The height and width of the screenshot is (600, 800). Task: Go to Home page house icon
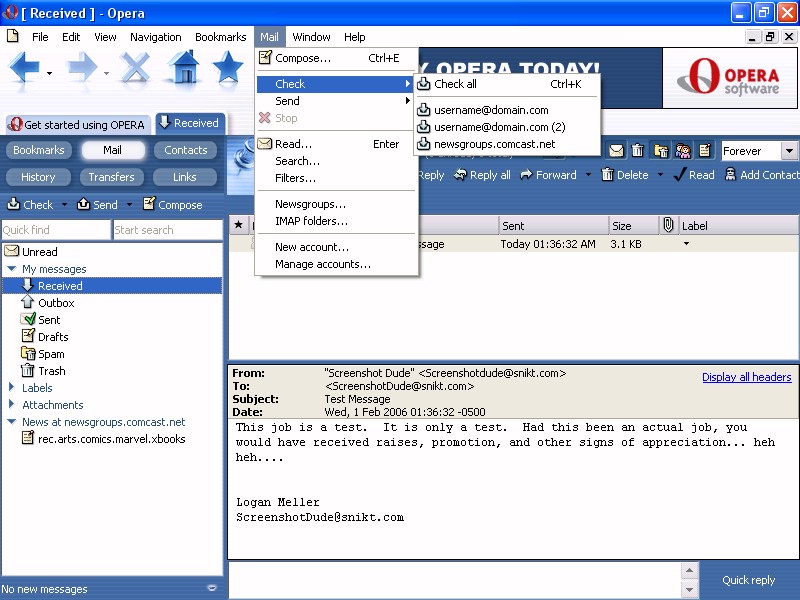[184, 66]
